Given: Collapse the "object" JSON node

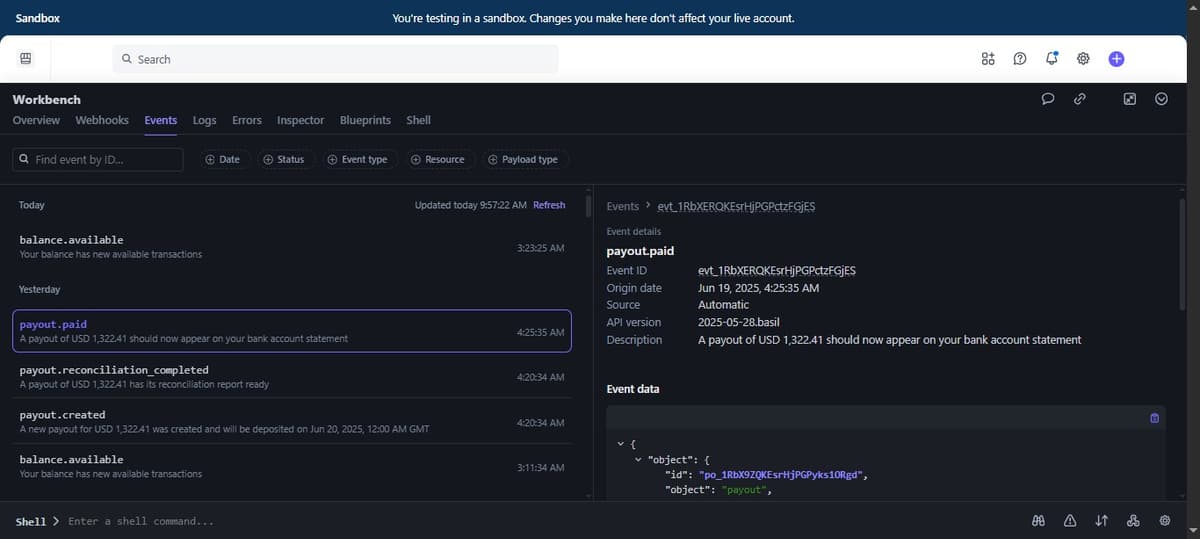Looking at the screenshot, I should tap(639, 459).
